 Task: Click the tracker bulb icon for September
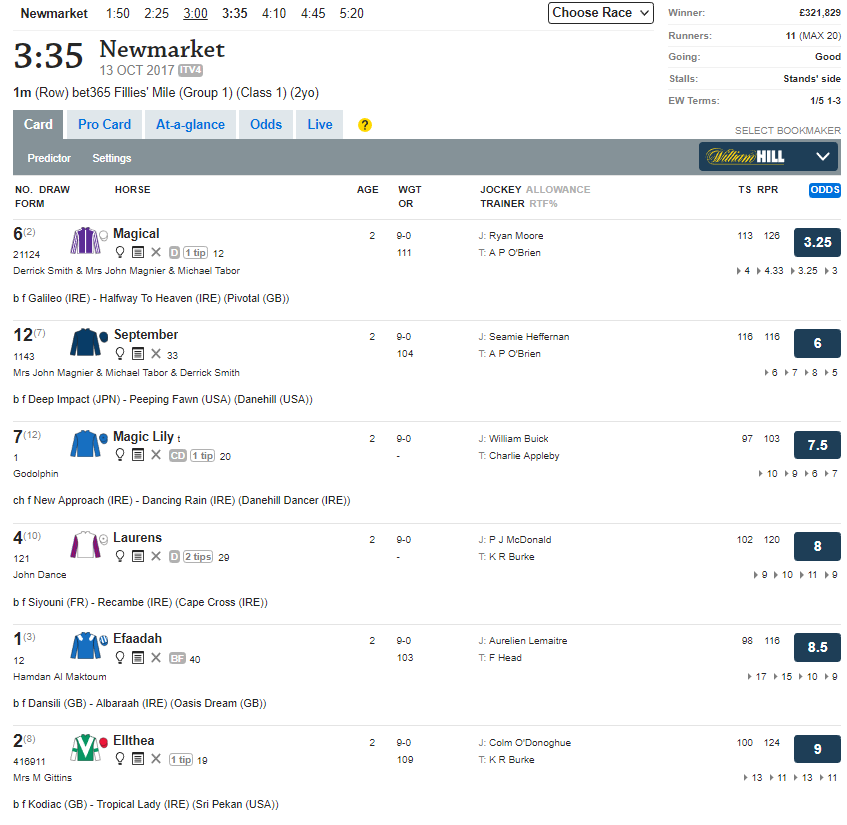click(x=120, y=354)
